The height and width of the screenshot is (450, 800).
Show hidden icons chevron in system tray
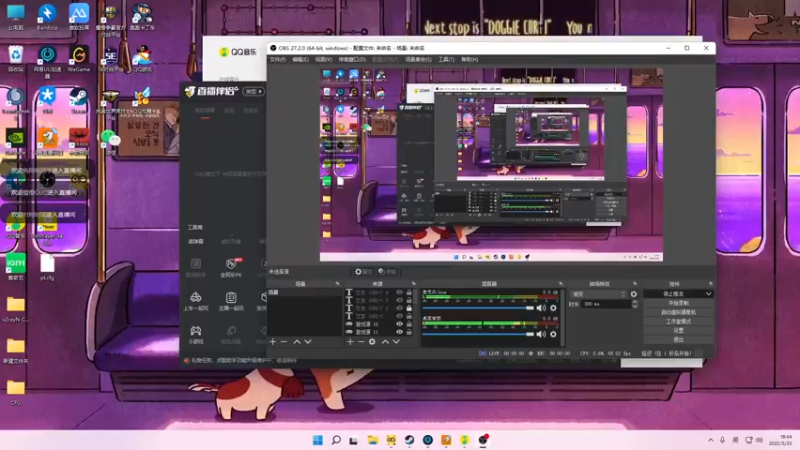point(710,440)
